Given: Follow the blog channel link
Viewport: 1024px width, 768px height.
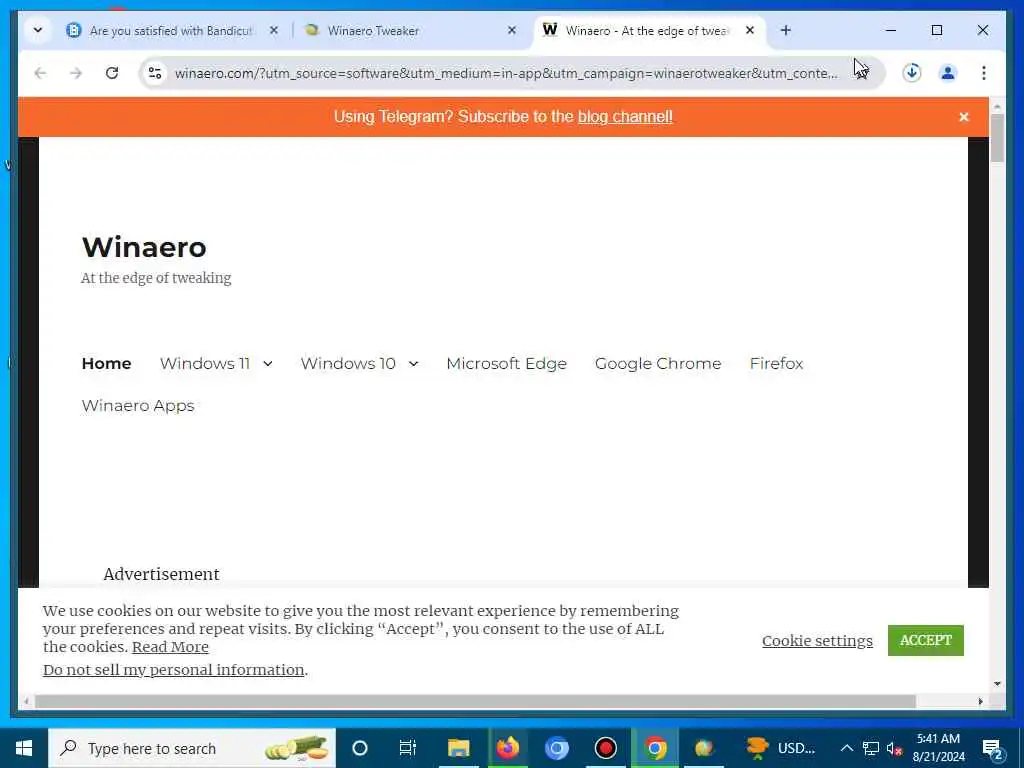Looking at the screenshot, I should click(625, 117).
